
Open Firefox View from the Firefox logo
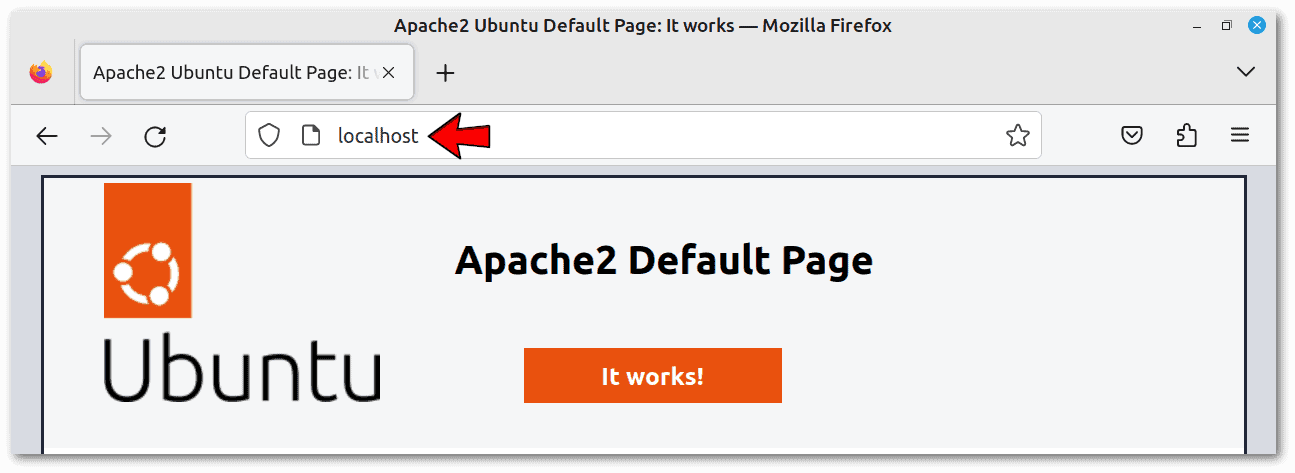click(x=40, y=72)
